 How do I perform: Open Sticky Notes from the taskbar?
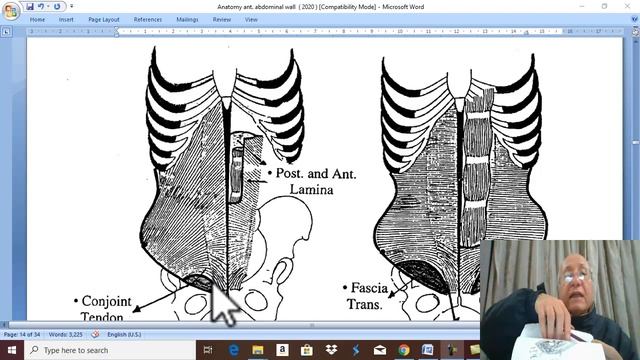(x=474, y=350)
